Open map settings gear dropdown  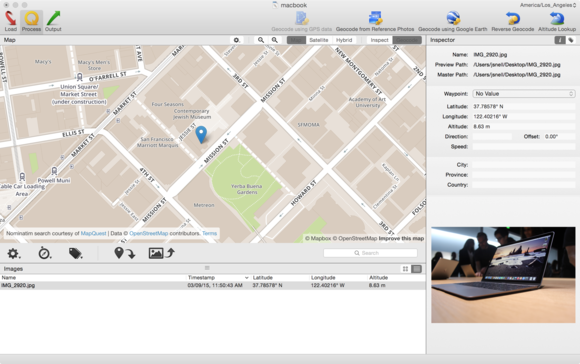pyautogui.click(x=237, y=40)
